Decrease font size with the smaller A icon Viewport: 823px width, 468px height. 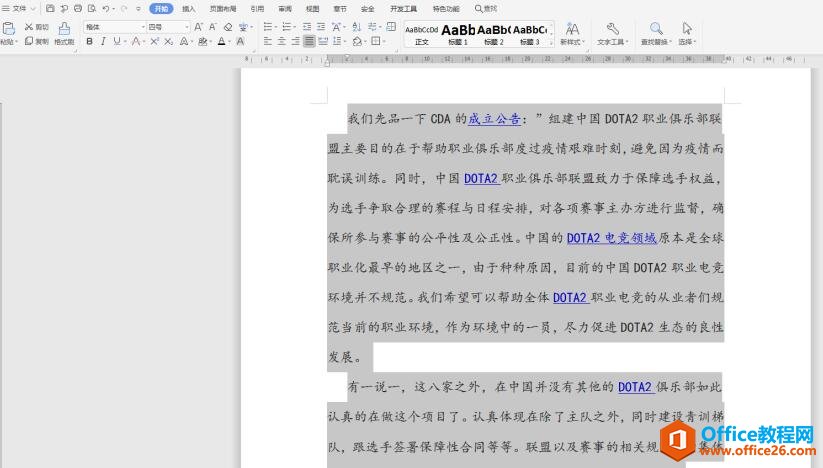tap(213, 27)
